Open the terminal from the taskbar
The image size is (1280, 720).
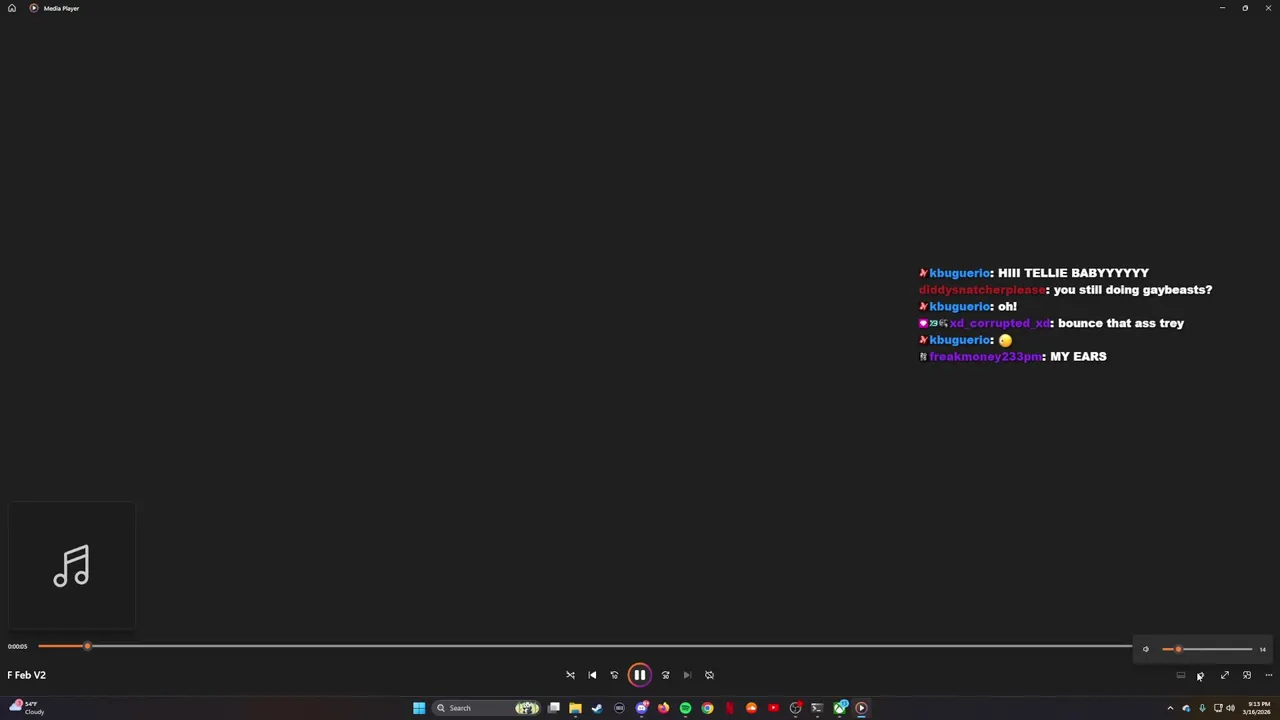click(x=817, y=708)
